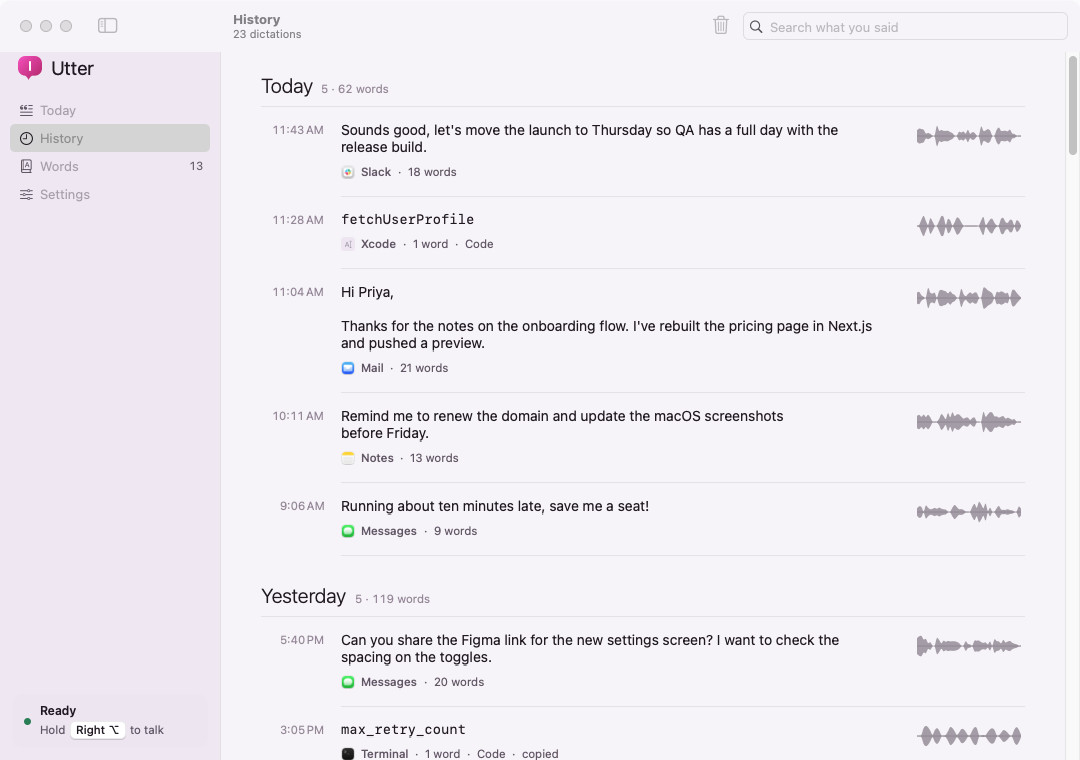
Task: Click the sliders icon next to Settings
Action: coord(26,194)
